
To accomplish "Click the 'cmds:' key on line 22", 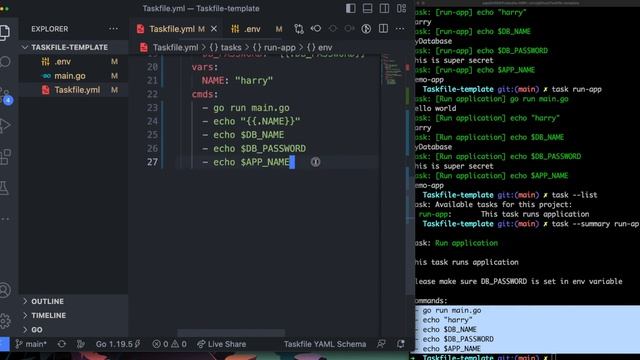I will tap(205, 94).
